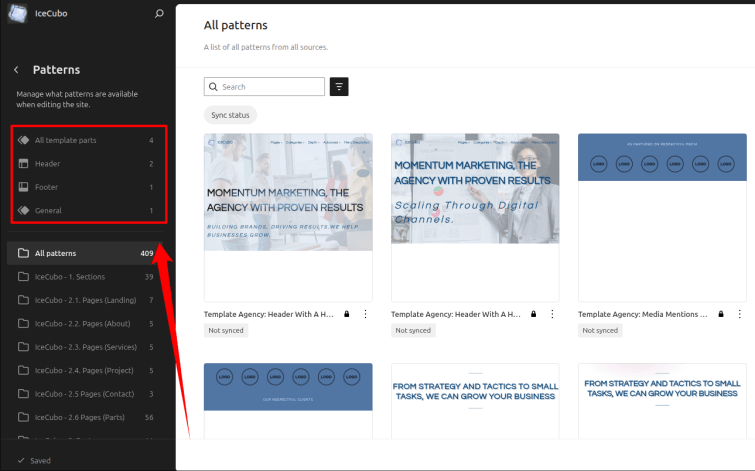Viewport: 755px width, 471px height.
Task: Open the Sync status filter
Action: pyautogui.click(x=230, y=115)
